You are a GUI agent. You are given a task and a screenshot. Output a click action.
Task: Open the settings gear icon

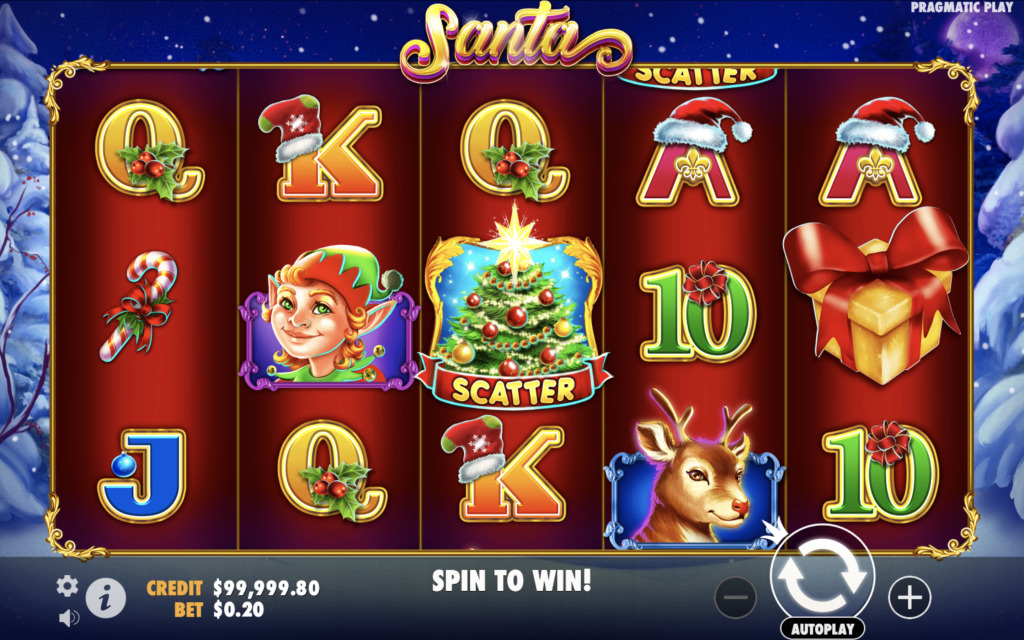point(67,586)
